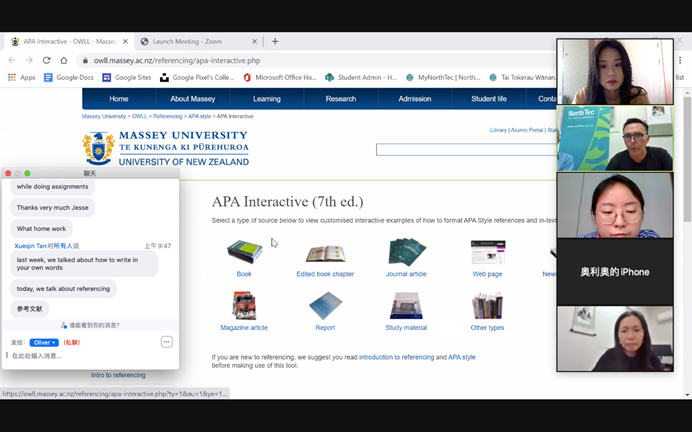Click the Report text link
The image size is (692, 432).
click(x=325, y=328)
